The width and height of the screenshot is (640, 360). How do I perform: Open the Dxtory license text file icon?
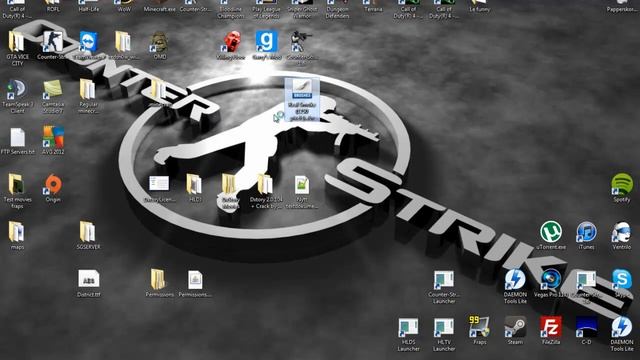[x=159, y=184]
